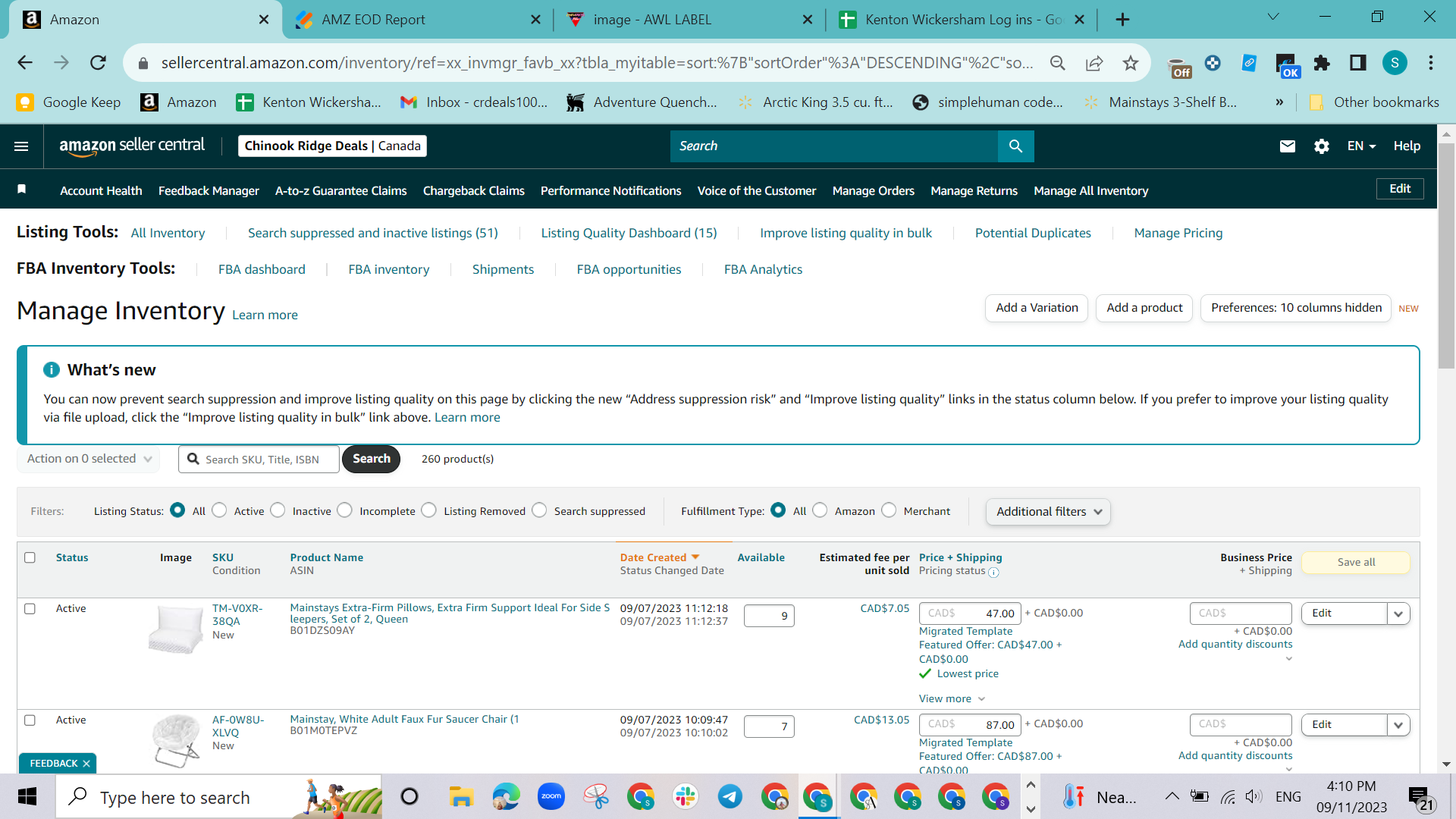The image size is (1456, 819).
Task: Click the share page icon in address bar
Action: point(1094,63)
